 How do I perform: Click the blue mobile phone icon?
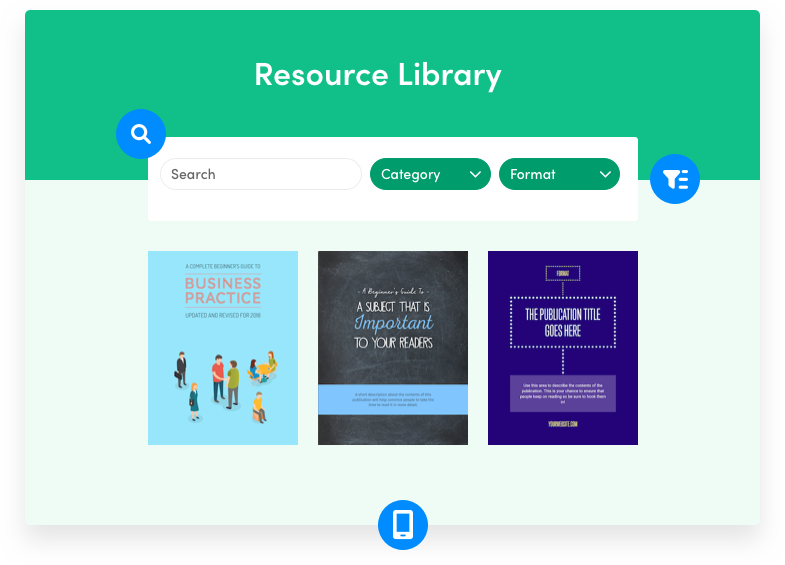402,524
